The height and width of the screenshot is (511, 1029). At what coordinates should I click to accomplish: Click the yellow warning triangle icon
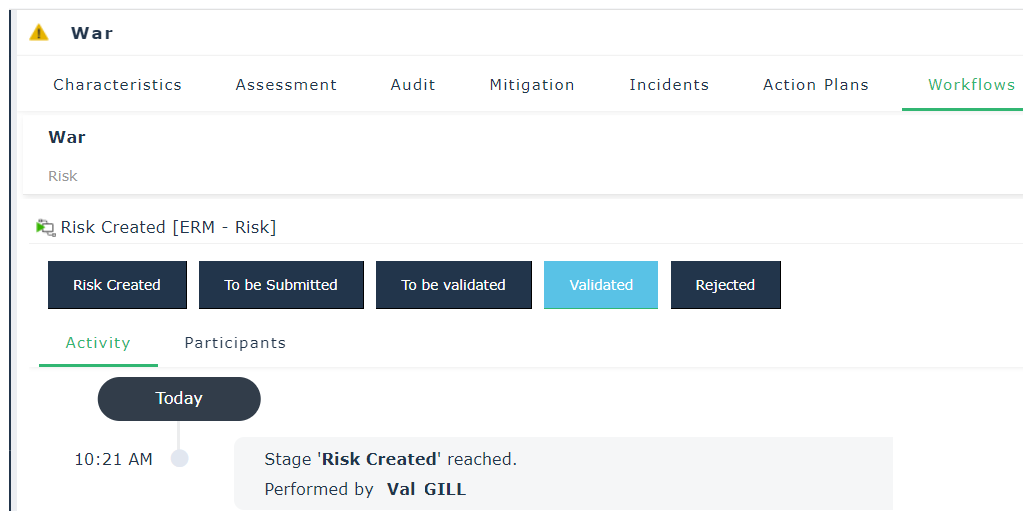click(x=39, y=33)
